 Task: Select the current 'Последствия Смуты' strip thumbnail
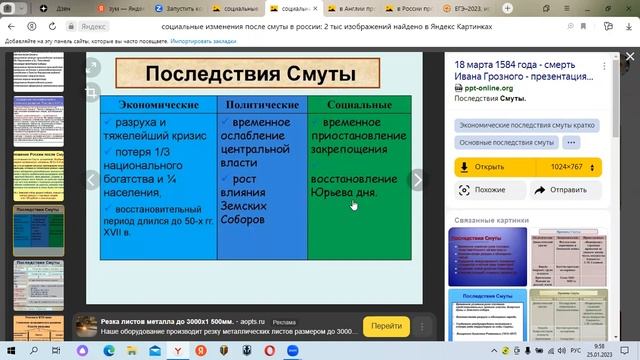coord(39,230)
